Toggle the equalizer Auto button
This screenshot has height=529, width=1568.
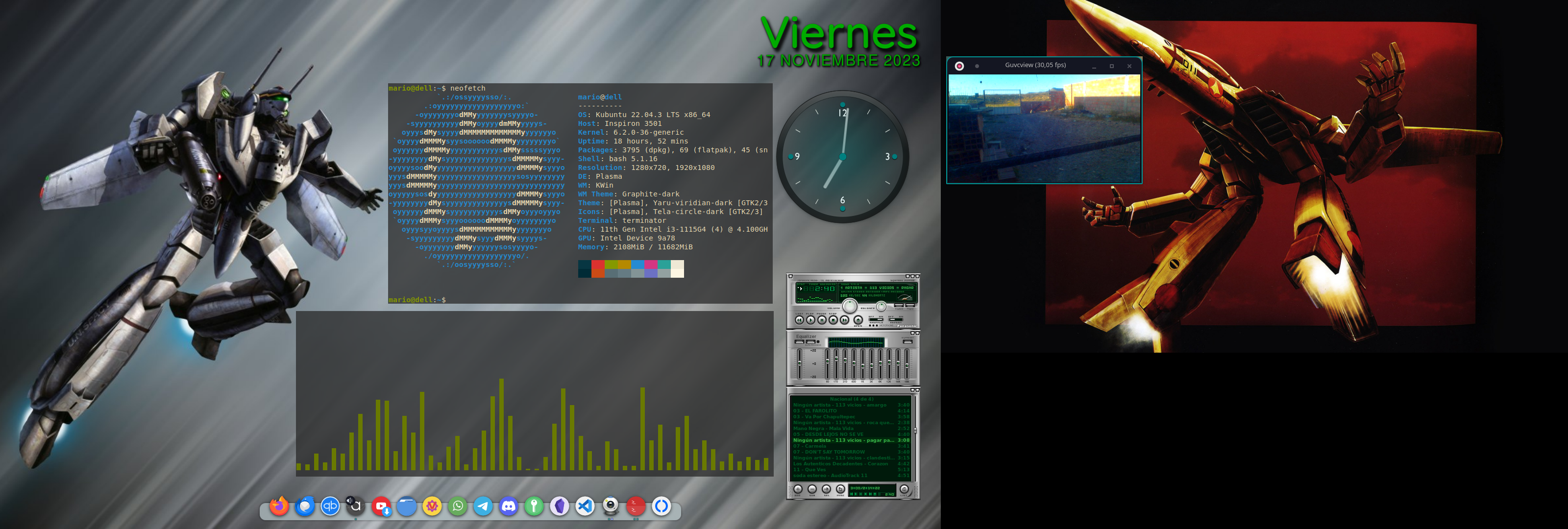coord(811,341)
